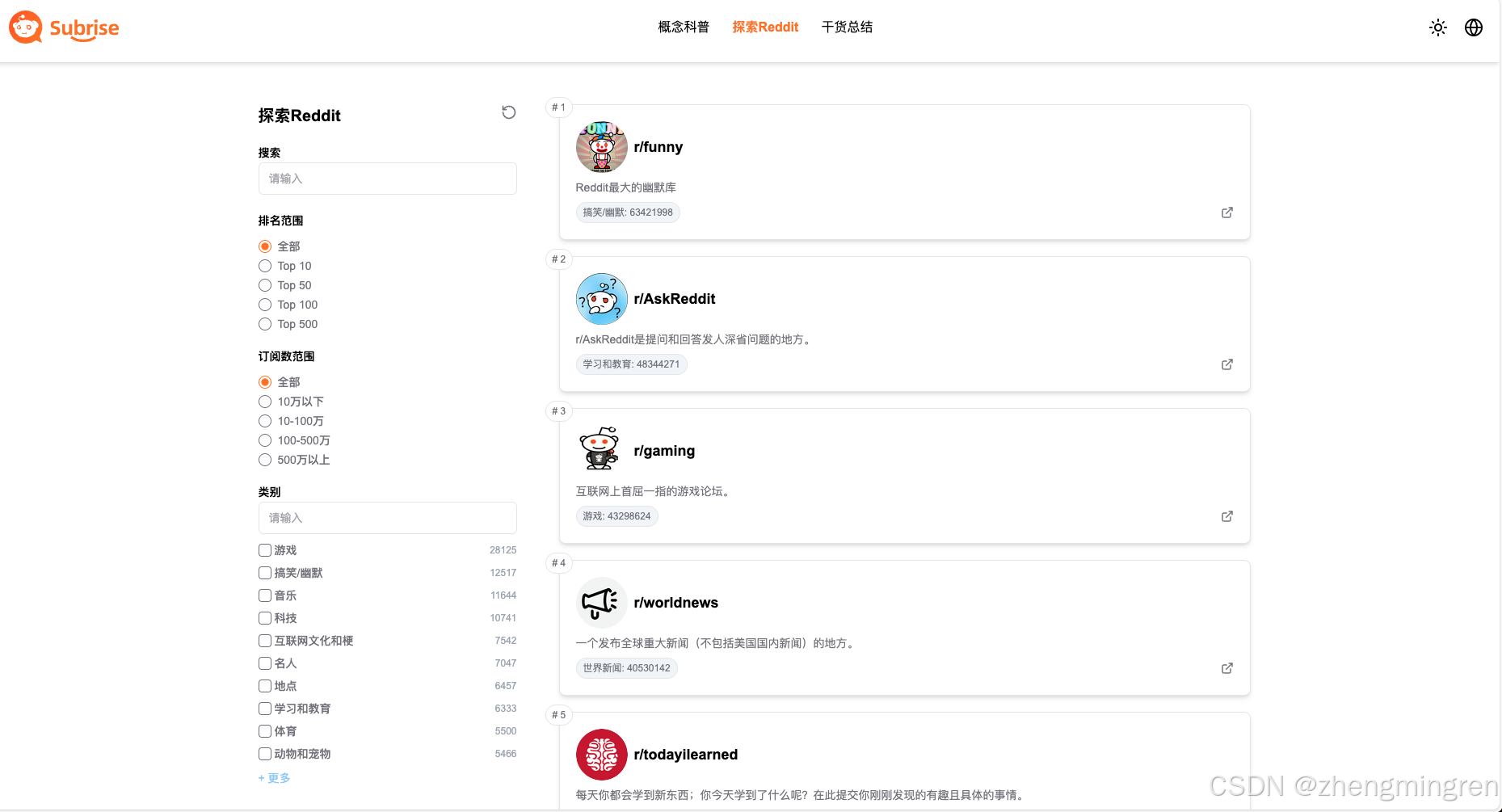Open r/funny external link icon

click(1227, 212)
